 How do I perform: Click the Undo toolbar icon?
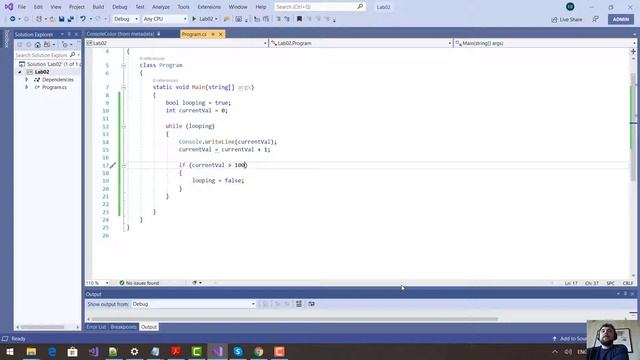click(83, 19)
